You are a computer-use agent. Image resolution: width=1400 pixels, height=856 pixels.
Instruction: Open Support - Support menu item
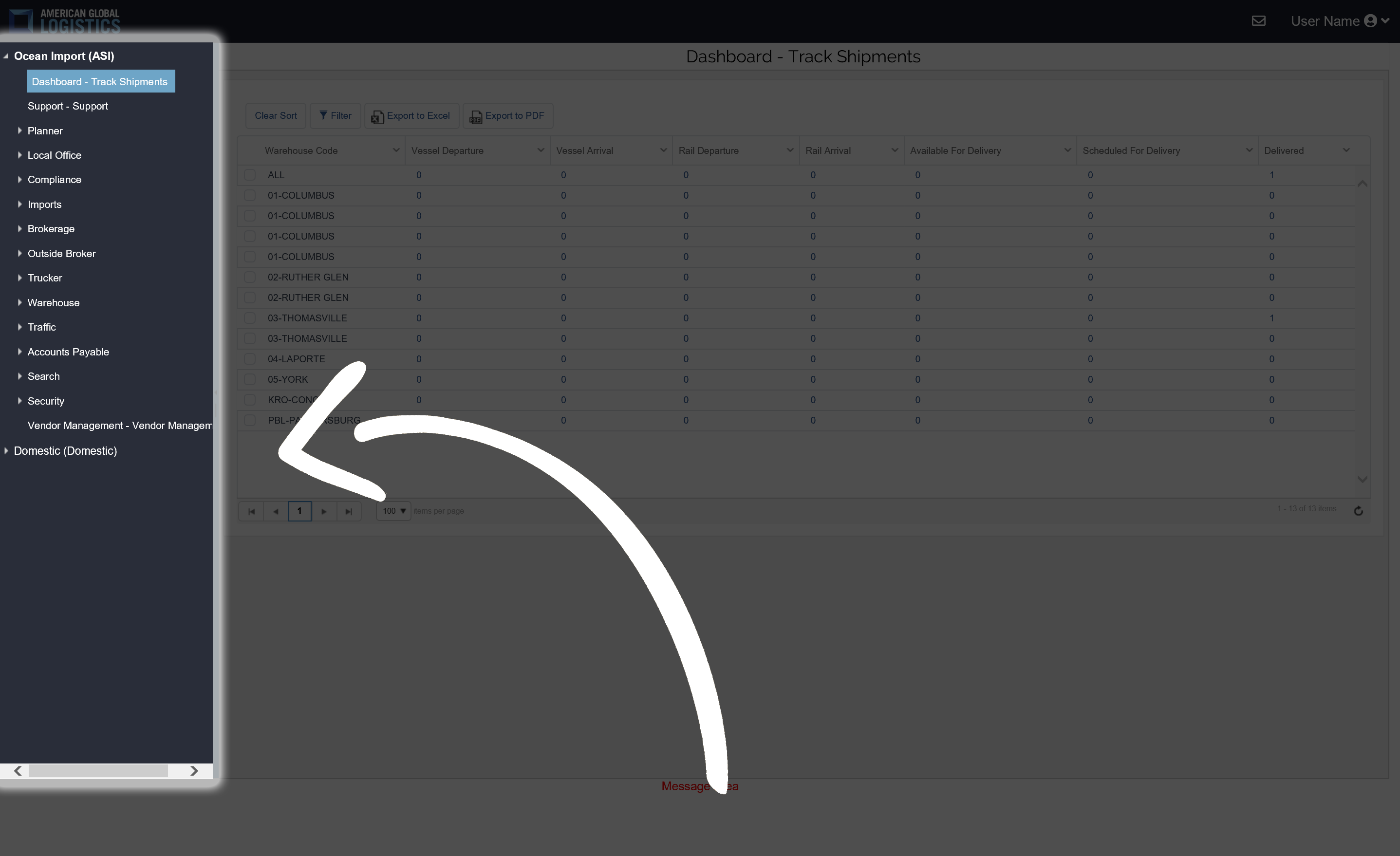click(x=68, y=106)
